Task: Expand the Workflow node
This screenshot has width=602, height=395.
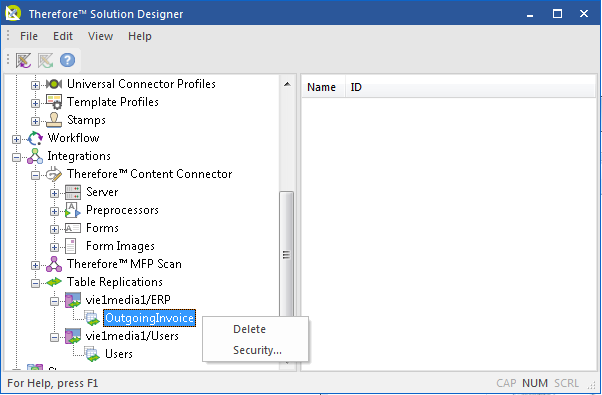Action: point(16,139)
